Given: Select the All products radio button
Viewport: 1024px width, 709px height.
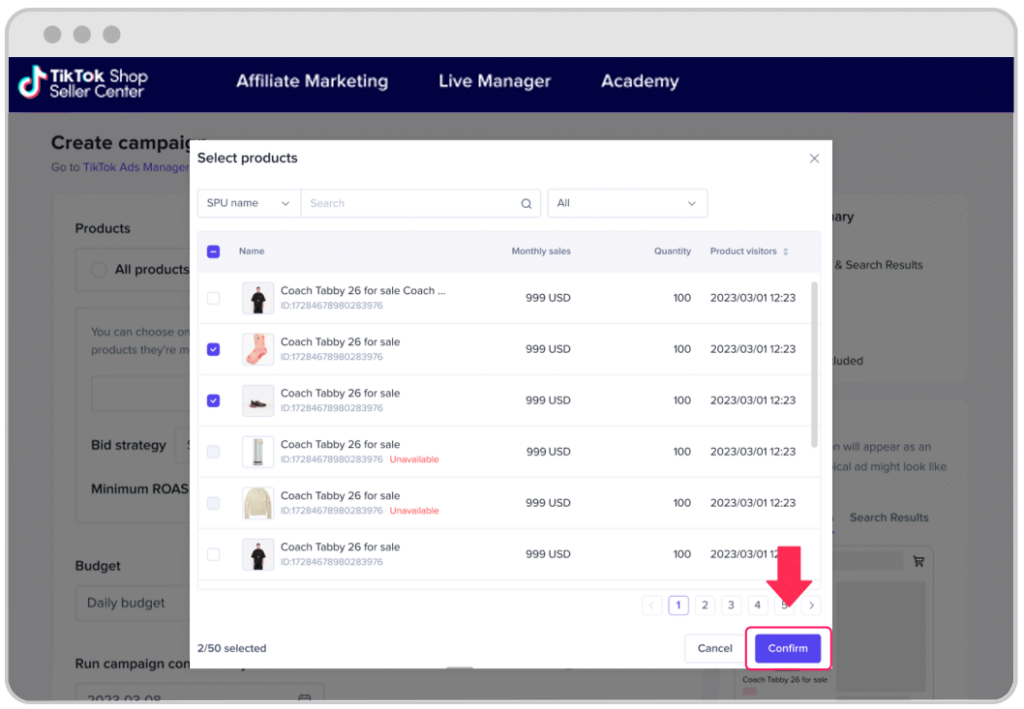Looking at the screenshot, I should click(x=99, y=270).
